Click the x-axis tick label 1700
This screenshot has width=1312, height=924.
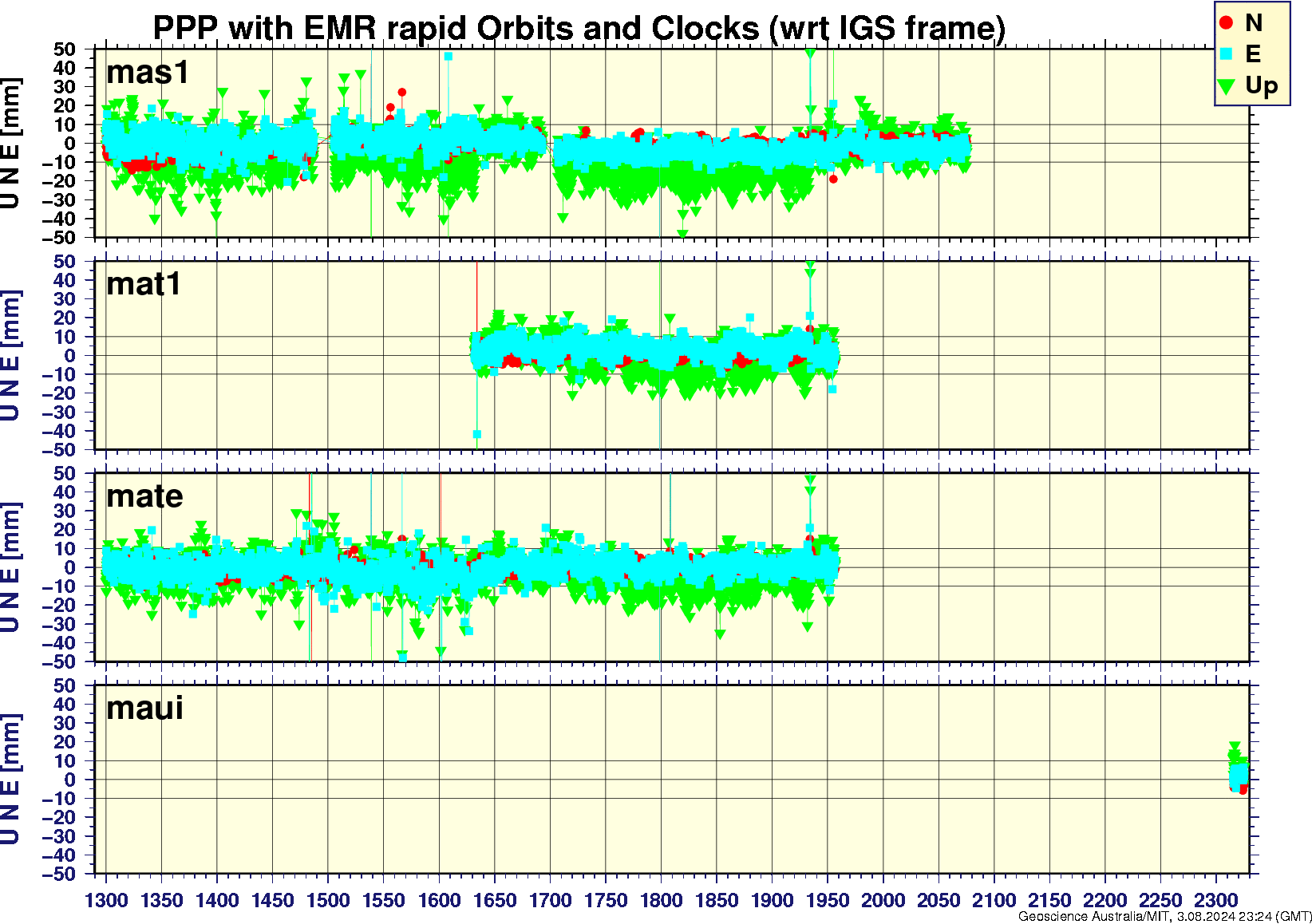(551, 901)
